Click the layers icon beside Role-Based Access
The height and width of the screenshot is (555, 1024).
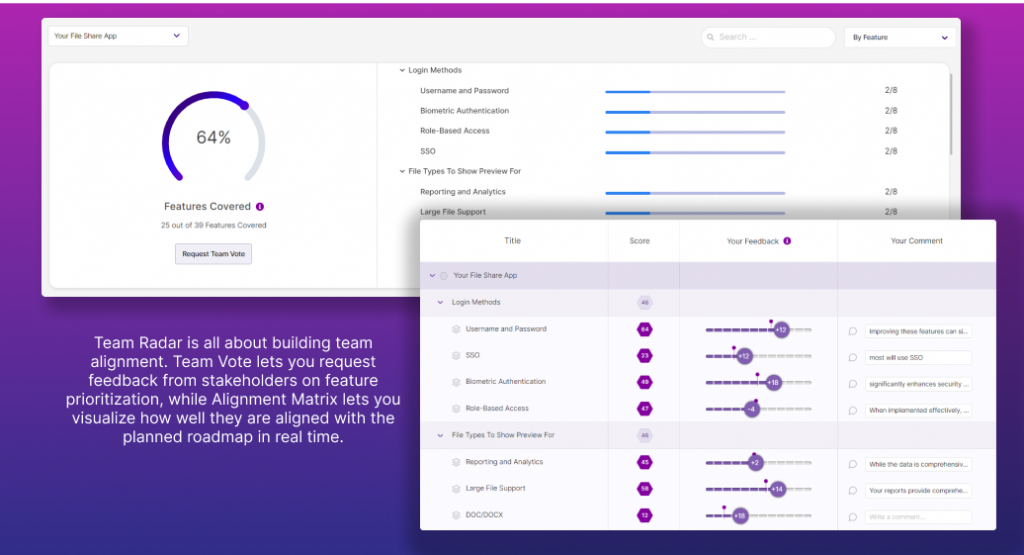(456, 409)
